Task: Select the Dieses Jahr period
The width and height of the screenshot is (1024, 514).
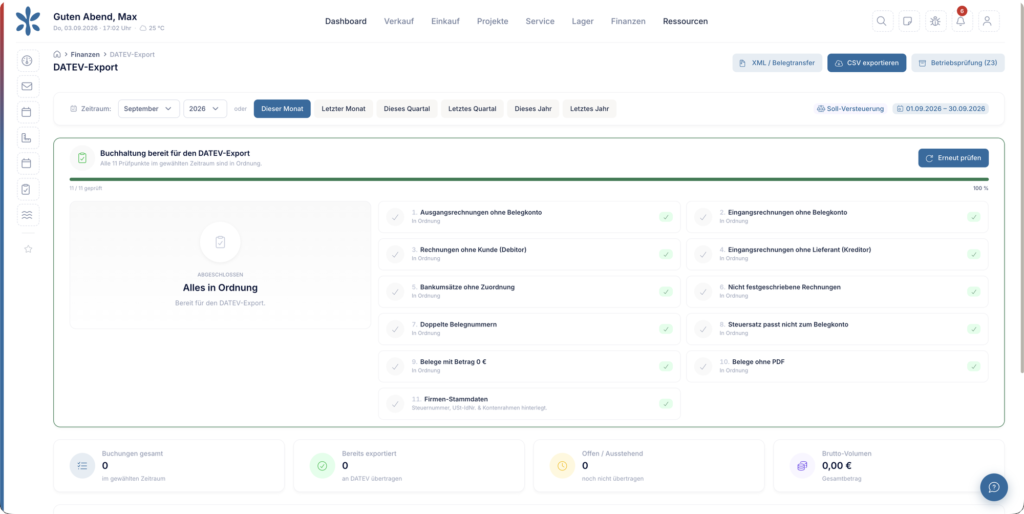Action: [533, 108]
